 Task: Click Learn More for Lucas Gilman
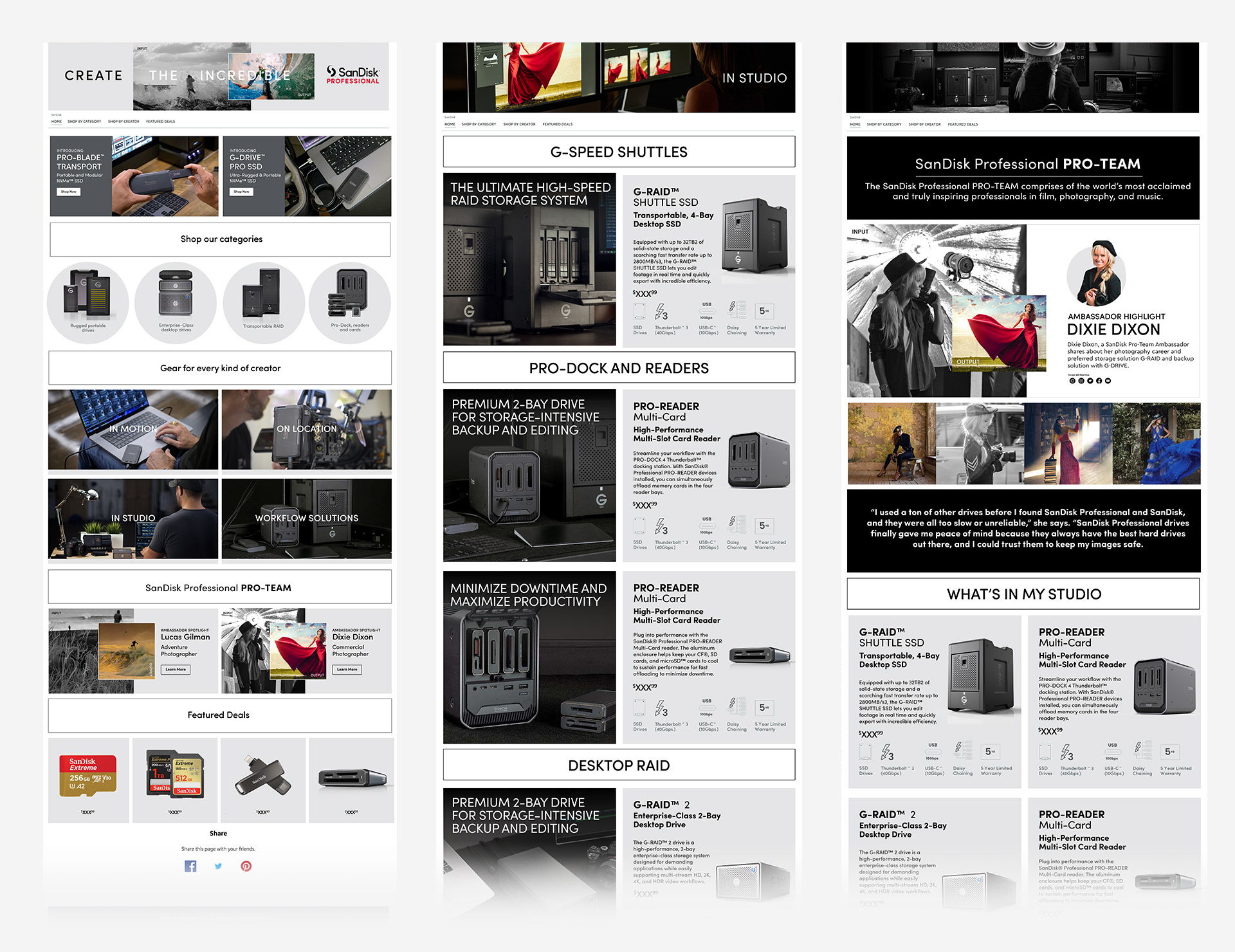pos(176,670)
